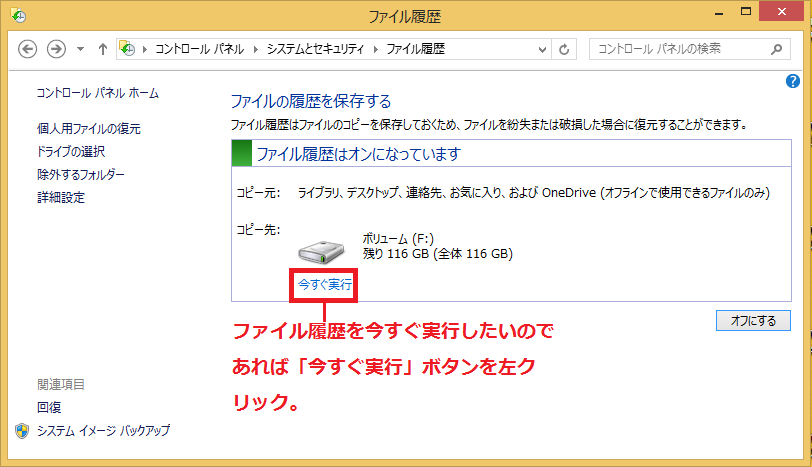
Task: Go up one folder level
Action: [103, 49]
